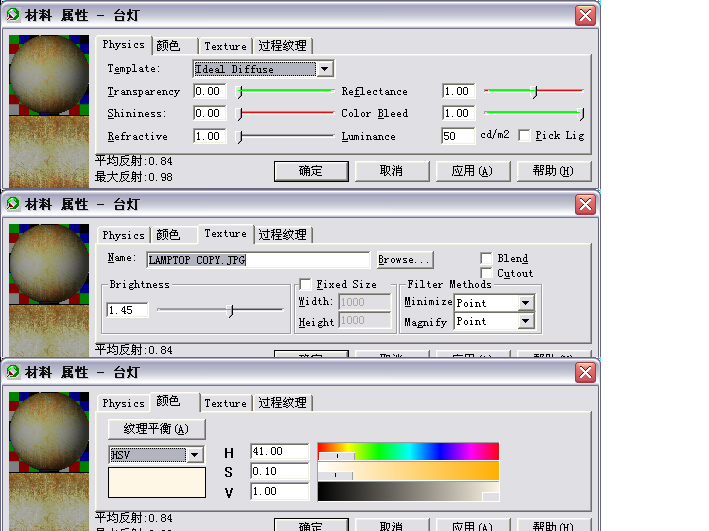
Task: Click the Reflectance slider
Action: click(534, 91)
